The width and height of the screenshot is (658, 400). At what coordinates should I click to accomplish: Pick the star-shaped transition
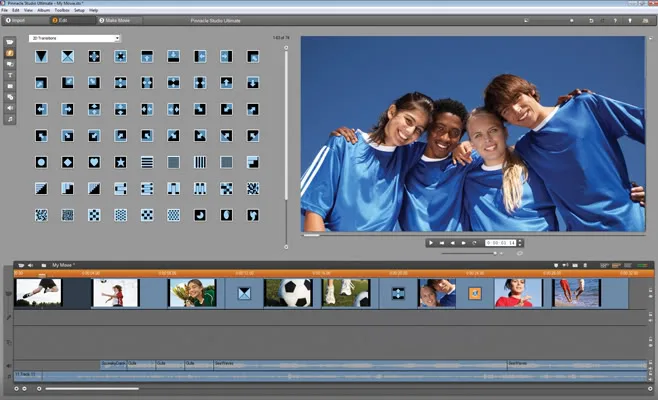point(120,162)
